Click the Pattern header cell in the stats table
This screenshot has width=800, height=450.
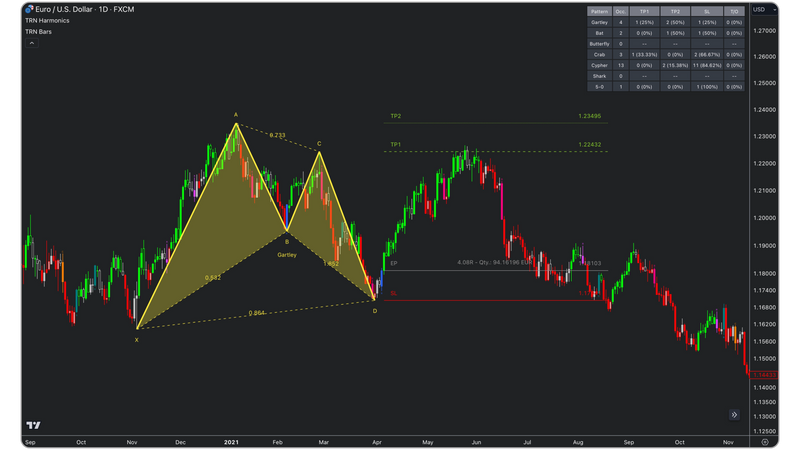[x=599, y=11]
